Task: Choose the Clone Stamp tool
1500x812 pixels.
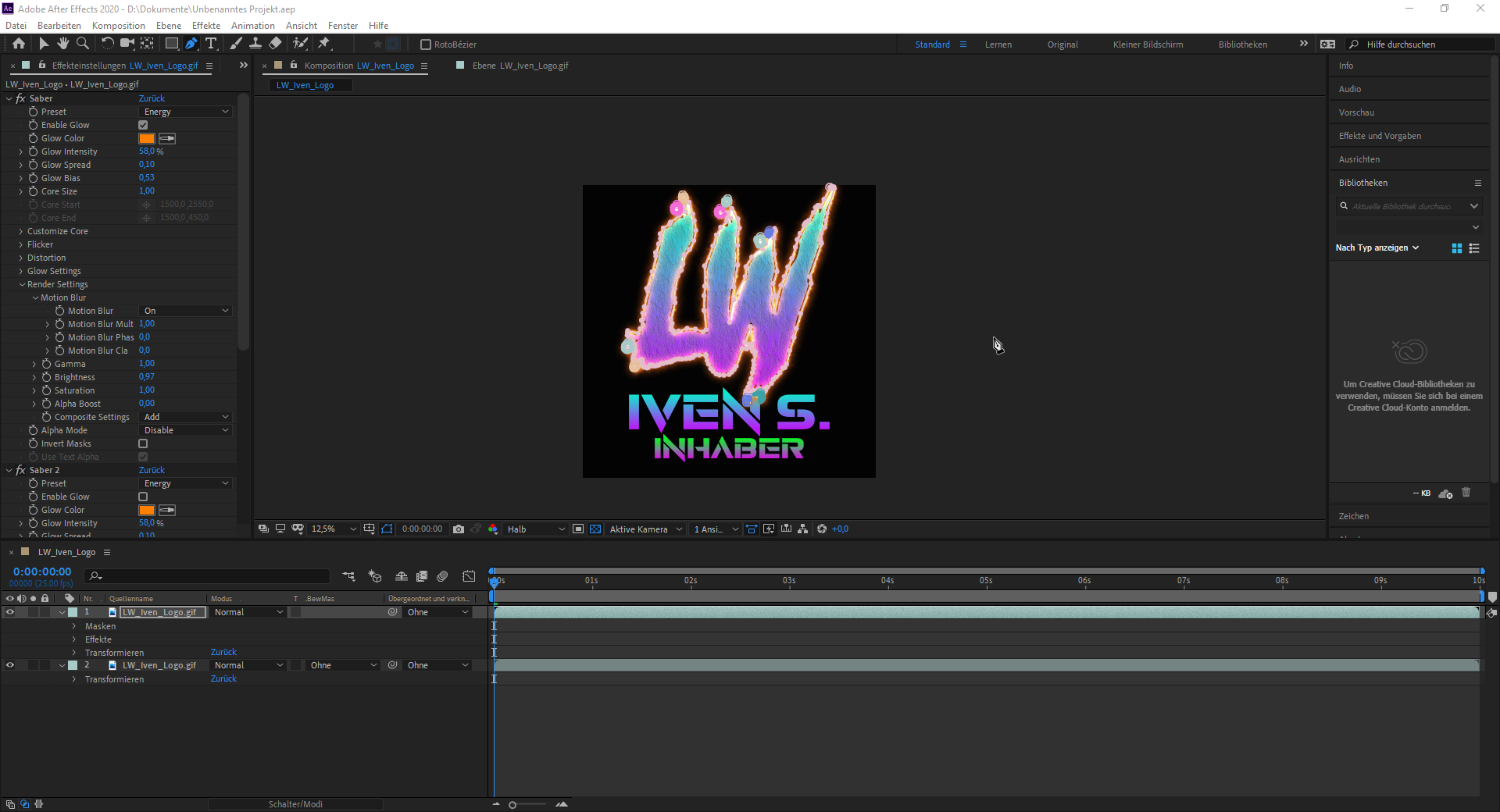Action: tap(255, 44)
